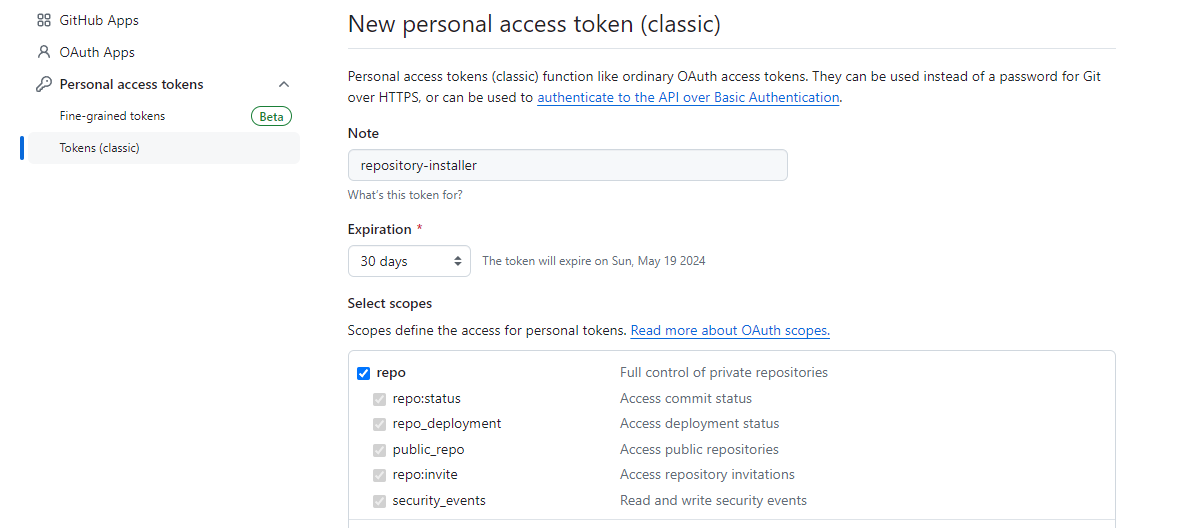Click the OAuth Apps person icon

pos(43,52)
